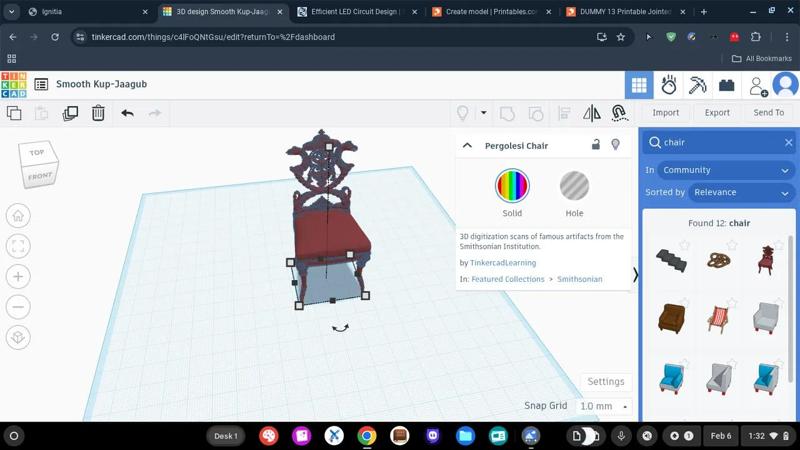Image resolution: width=800 pixels, height=450 pixels.
Task: Click Import button
Action: point(665,113)
